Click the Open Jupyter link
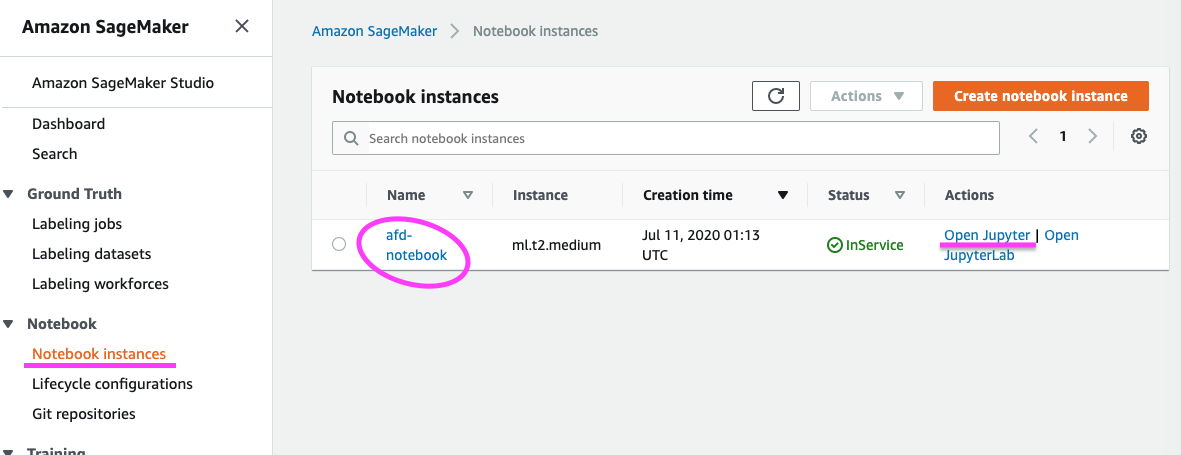The image size is (1181, 455). [986, 235]
